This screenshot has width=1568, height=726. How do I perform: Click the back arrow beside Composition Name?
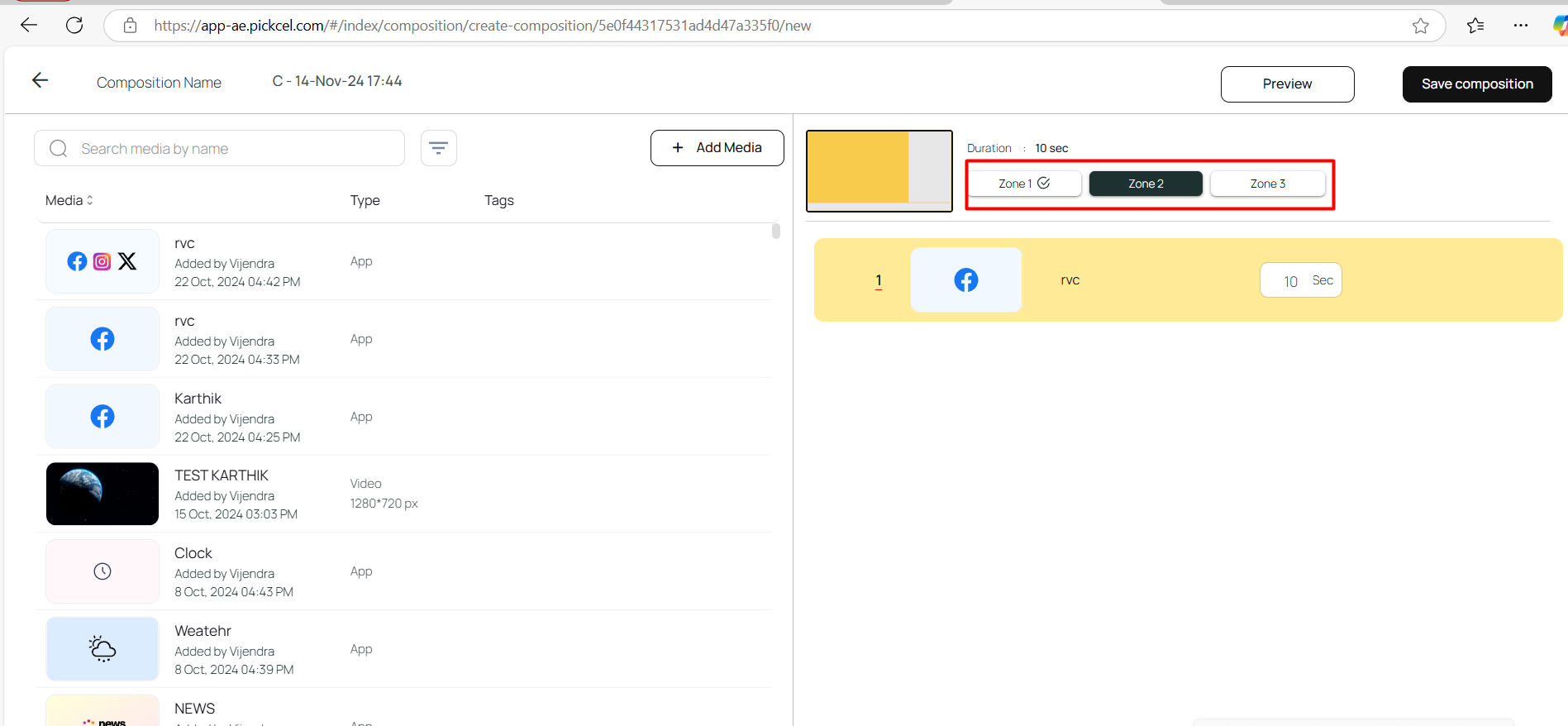click(x=40, y=80)
